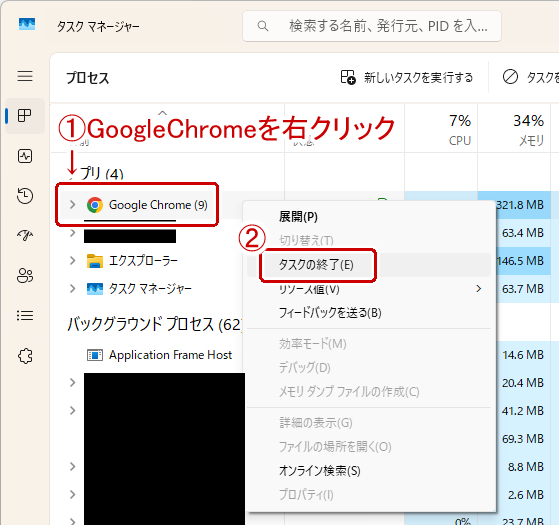Open the Performance sidebar icon
The height and width of the screenshot is (525, 559).
point(25,156)
